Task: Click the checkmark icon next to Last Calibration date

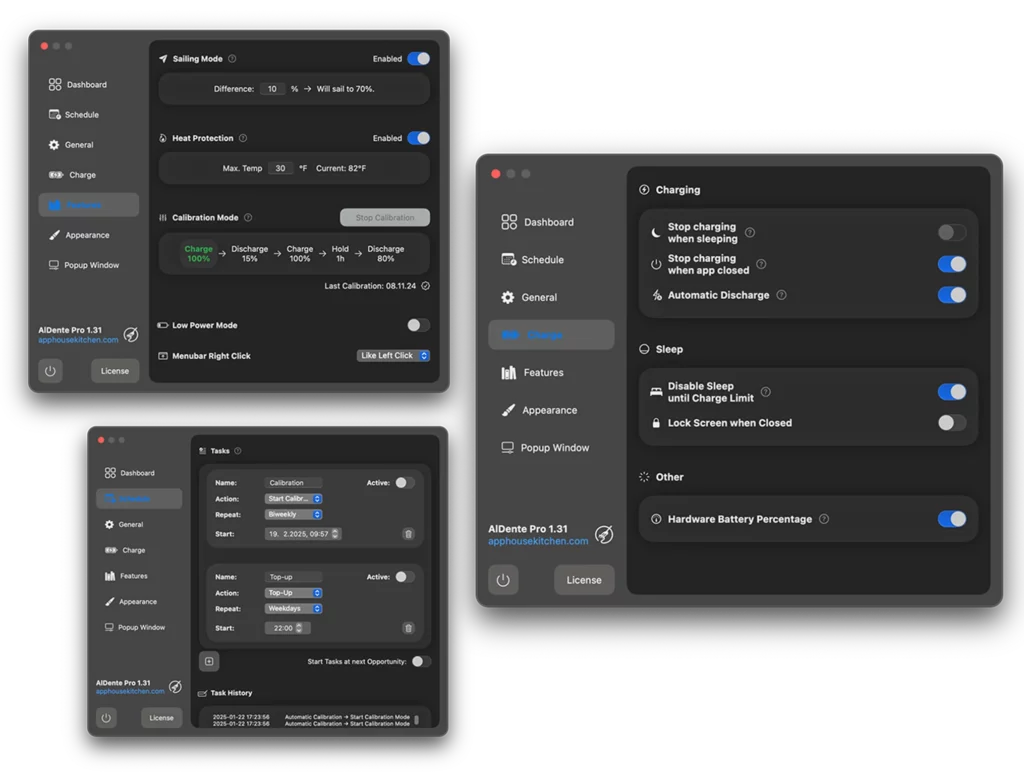Action: click(x=425, y=286)
